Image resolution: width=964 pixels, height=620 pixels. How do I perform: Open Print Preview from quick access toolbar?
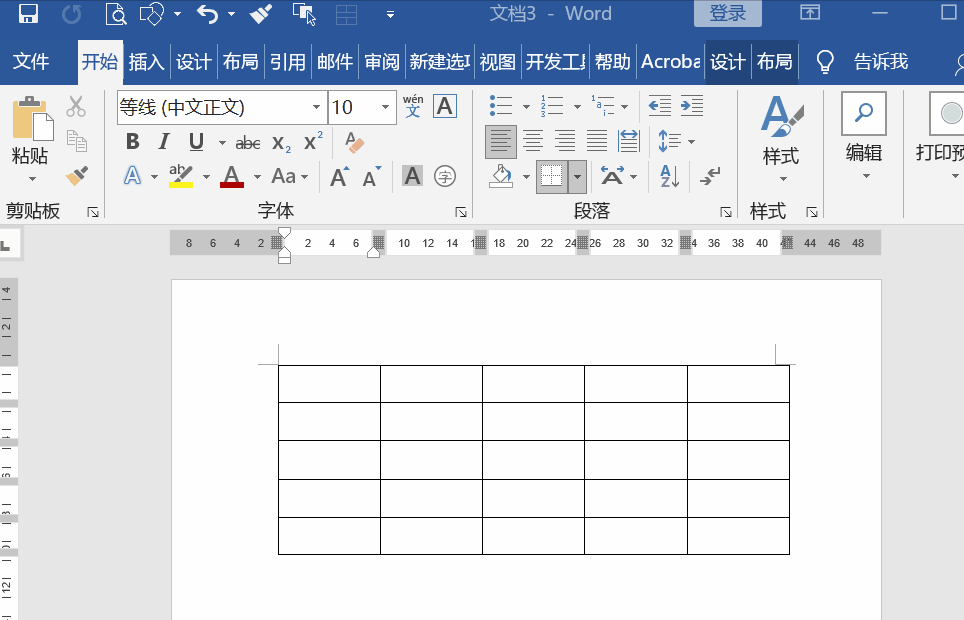point(115,13)
